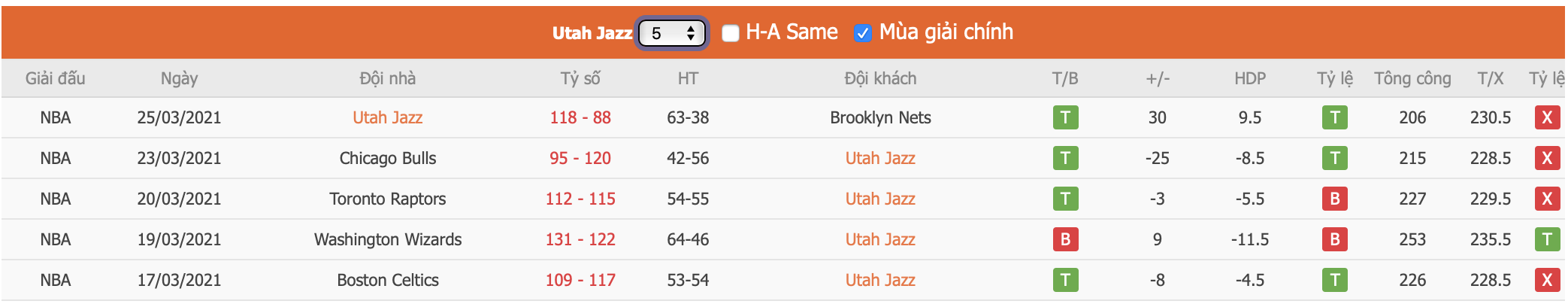Click the red X badge in the 25/03/2021 row
1568x307 pixels.
[1547, 117]
